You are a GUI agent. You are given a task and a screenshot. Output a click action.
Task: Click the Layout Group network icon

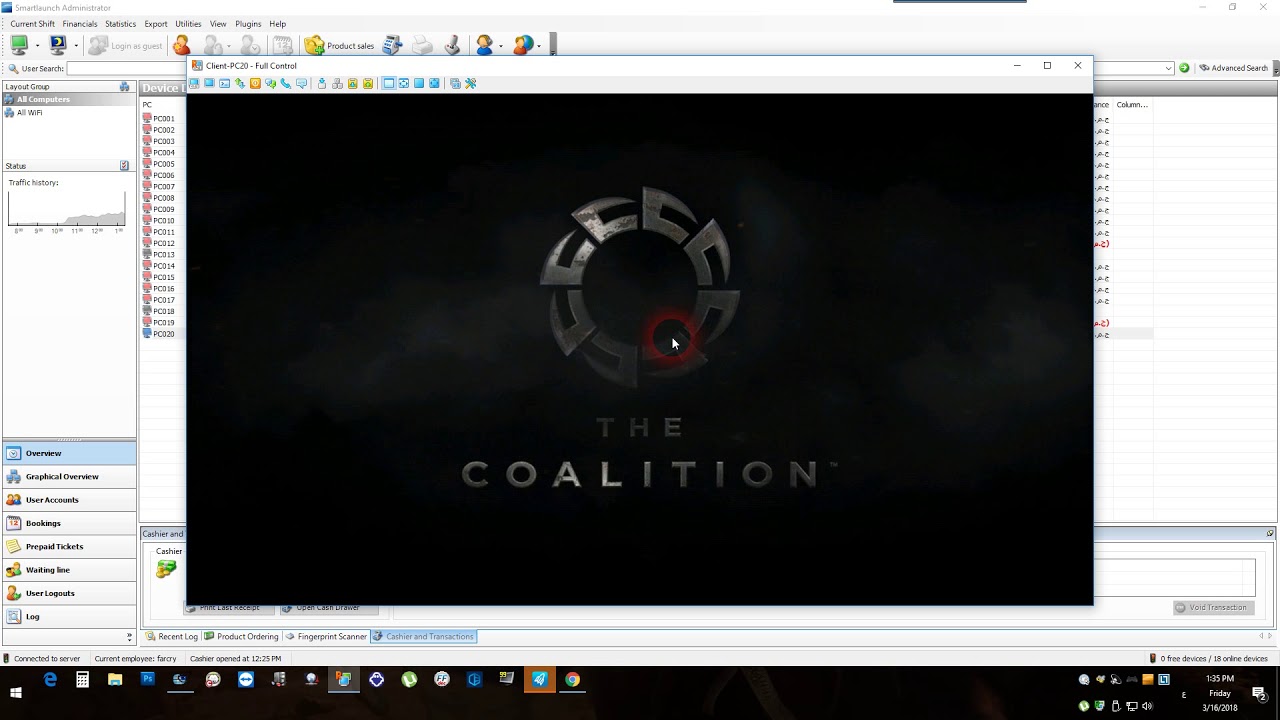(124, 87)
